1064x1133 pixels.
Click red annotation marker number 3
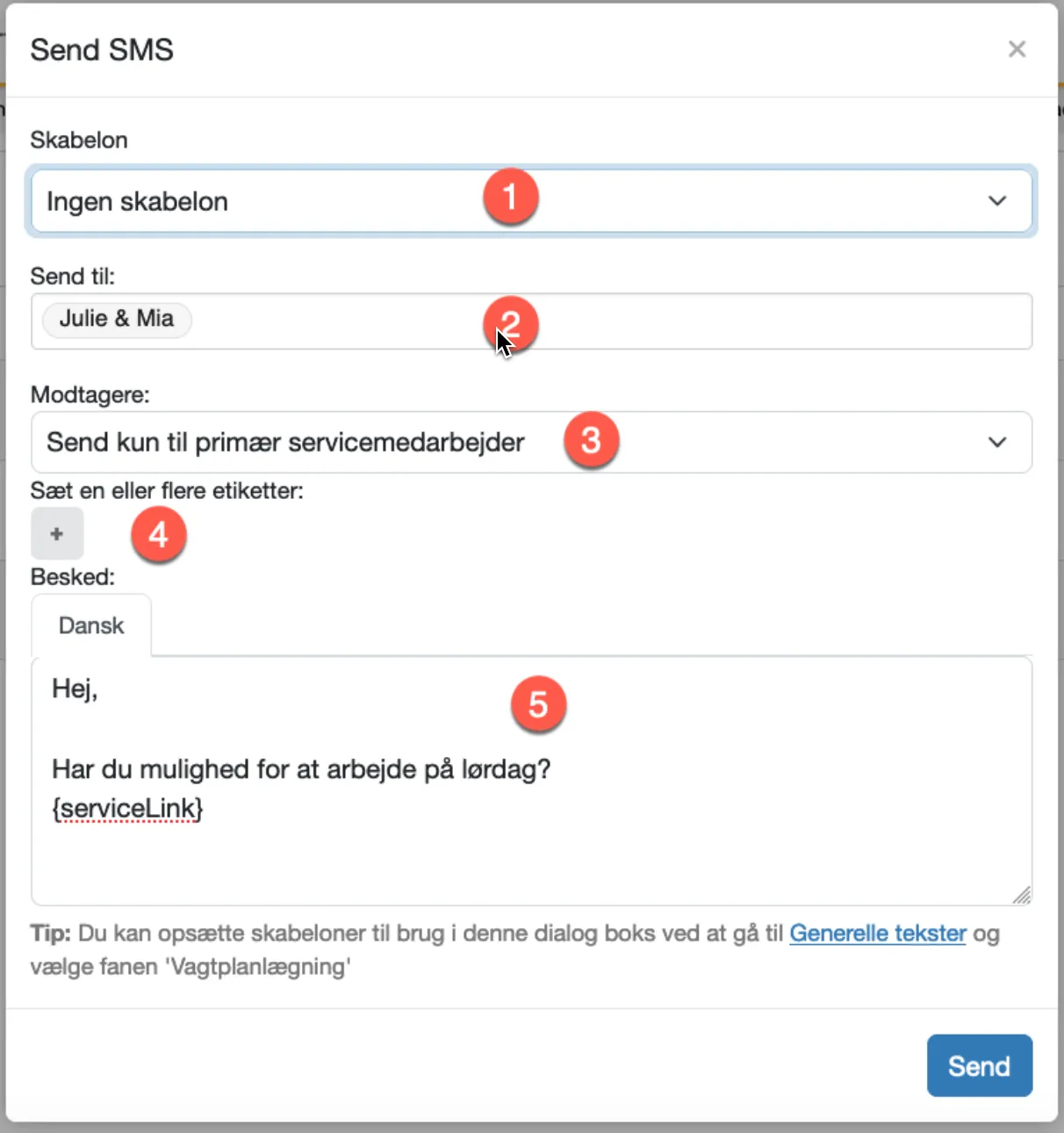pyautogui.click(x=591, y=440)
